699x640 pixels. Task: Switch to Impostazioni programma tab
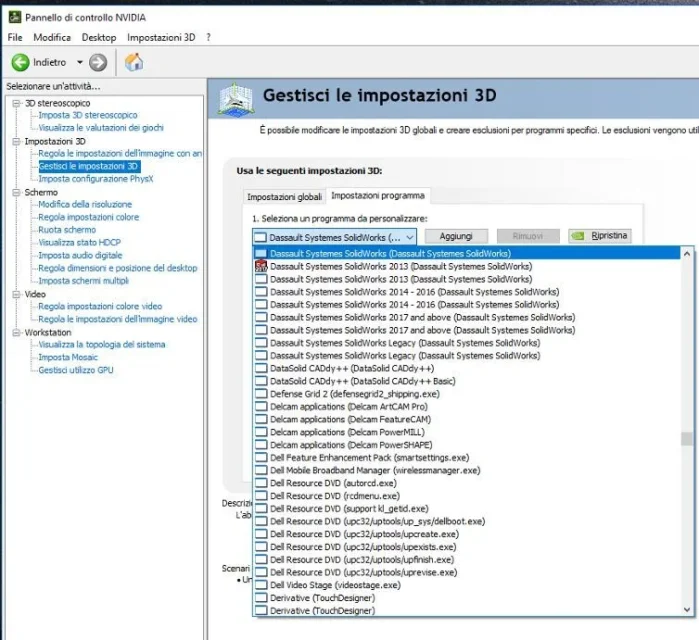coord(378,196)
